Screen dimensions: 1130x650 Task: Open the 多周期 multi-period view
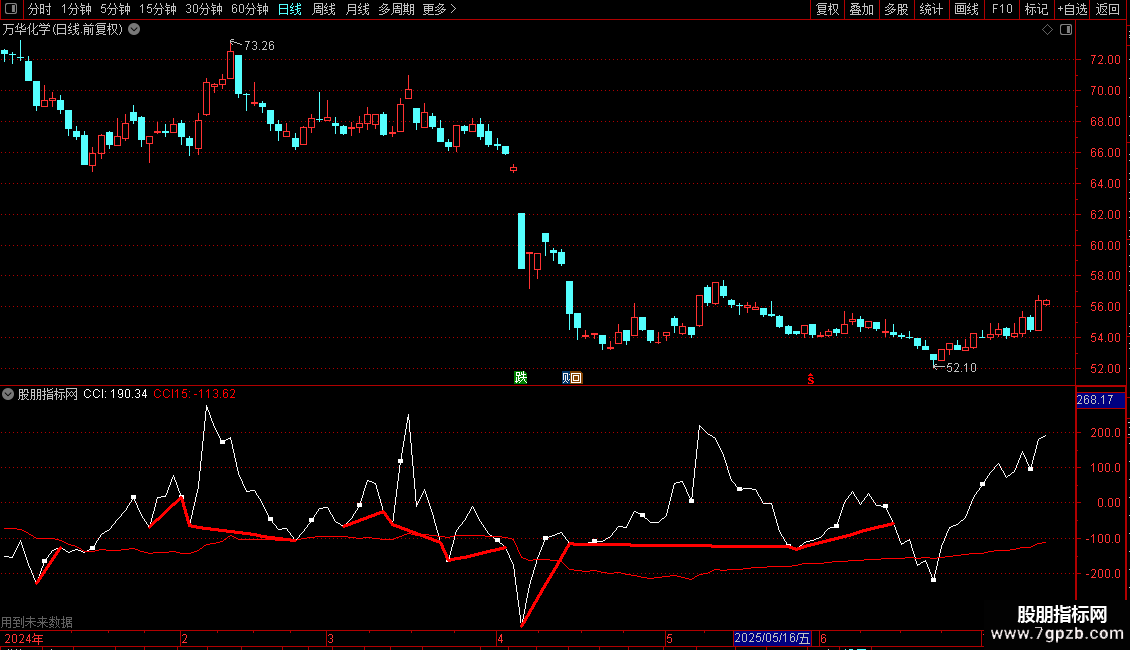[x=396, y=9]
